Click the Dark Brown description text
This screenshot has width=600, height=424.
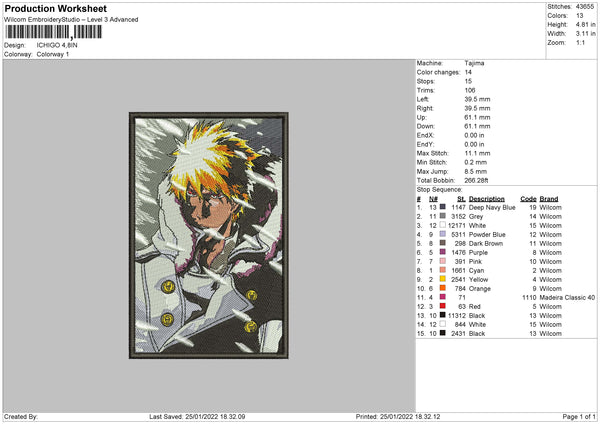pos(486,243)
